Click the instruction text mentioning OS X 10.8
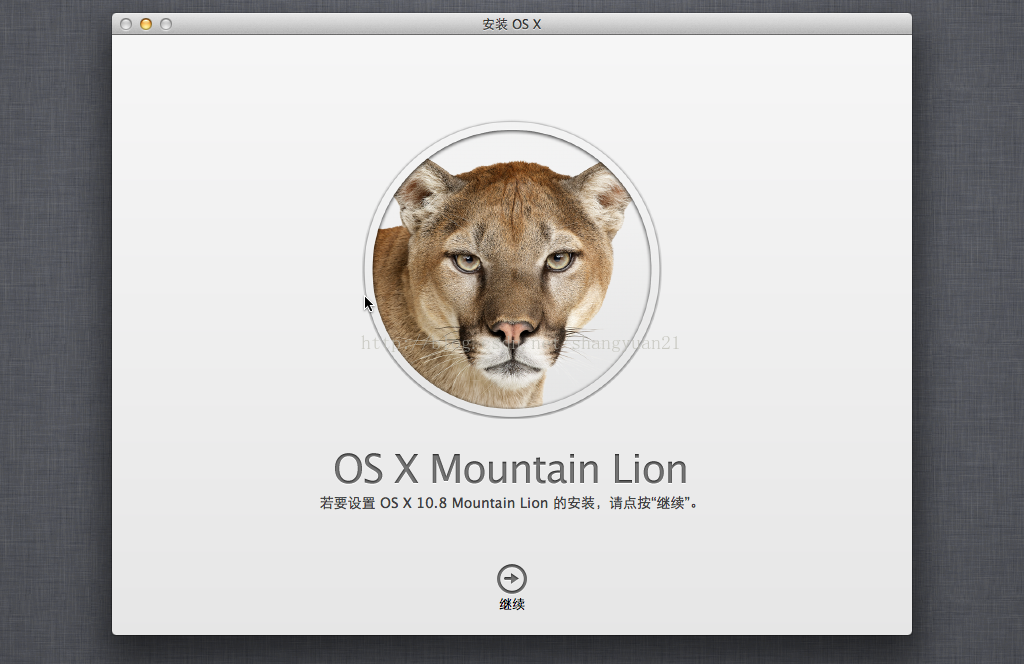Screen dimensions: 1024x664 coord(509,503)
